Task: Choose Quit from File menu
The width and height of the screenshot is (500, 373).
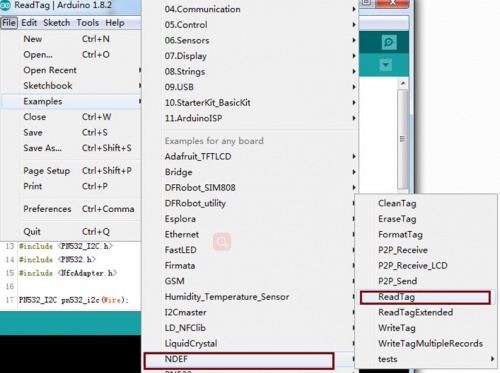Action: 71,231
